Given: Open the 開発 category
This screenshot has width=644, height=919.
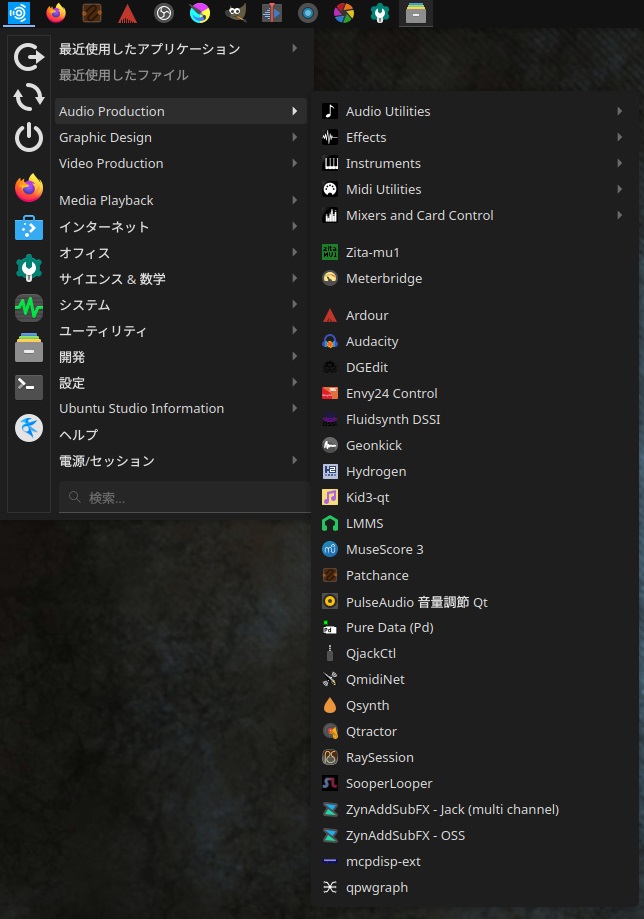Looking at the screenshot, I should pos(180,356).
